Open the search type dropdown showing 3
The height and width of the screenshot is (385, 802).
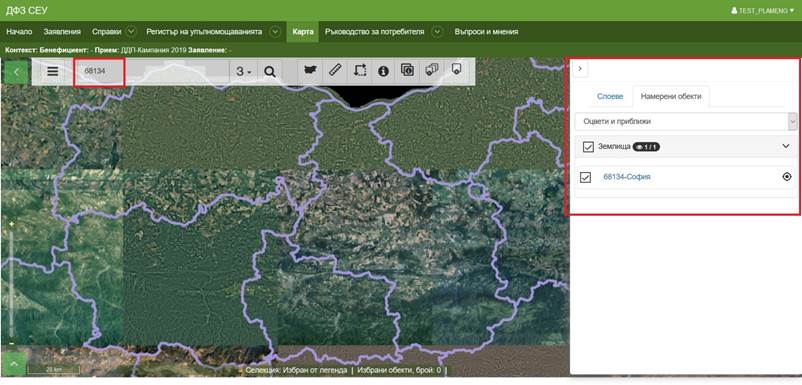pos(243,72)
